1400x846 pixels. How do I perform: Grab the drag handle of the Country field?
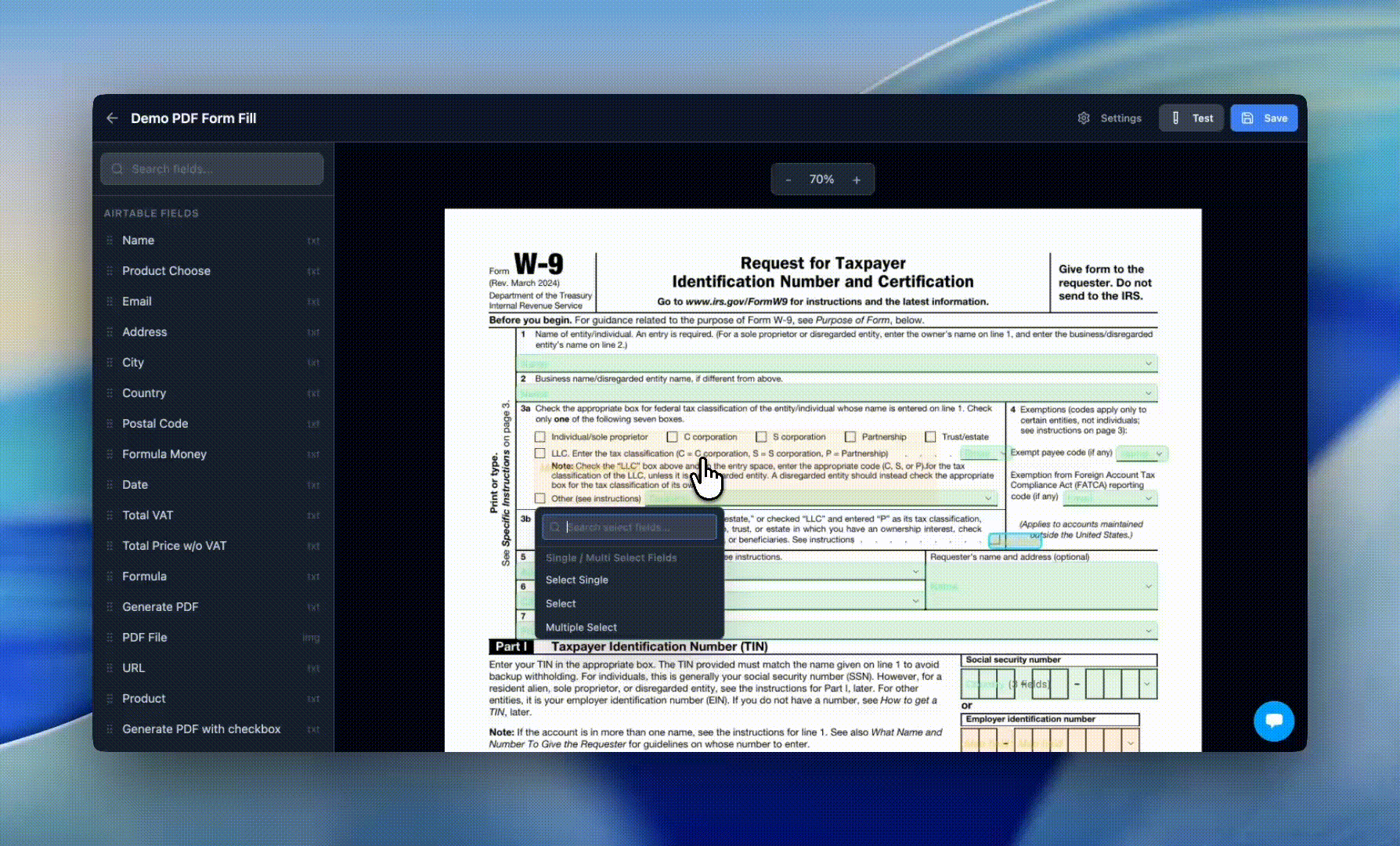pos(110,393)
